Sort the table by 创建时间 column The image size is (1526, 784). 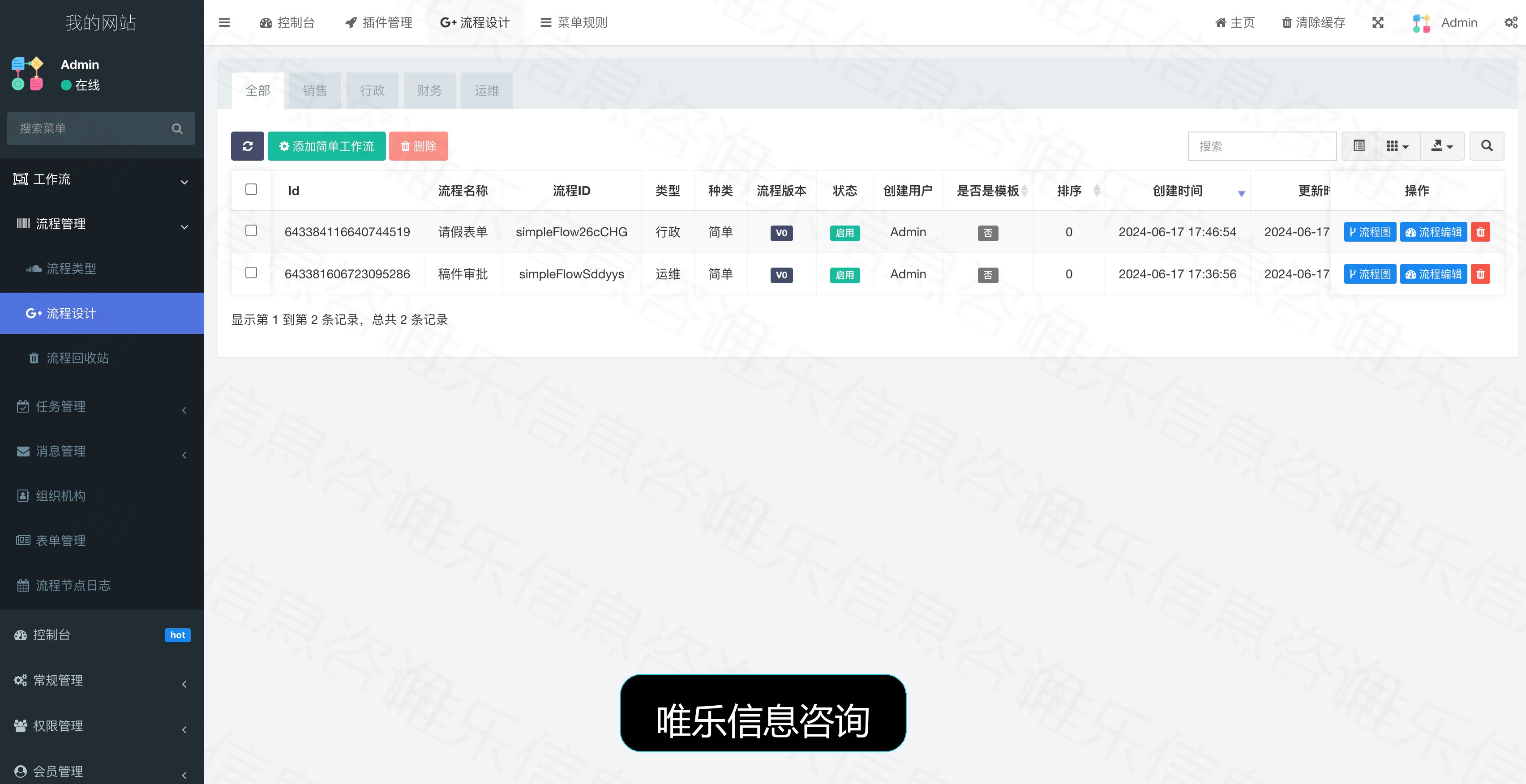point(1177,191)
